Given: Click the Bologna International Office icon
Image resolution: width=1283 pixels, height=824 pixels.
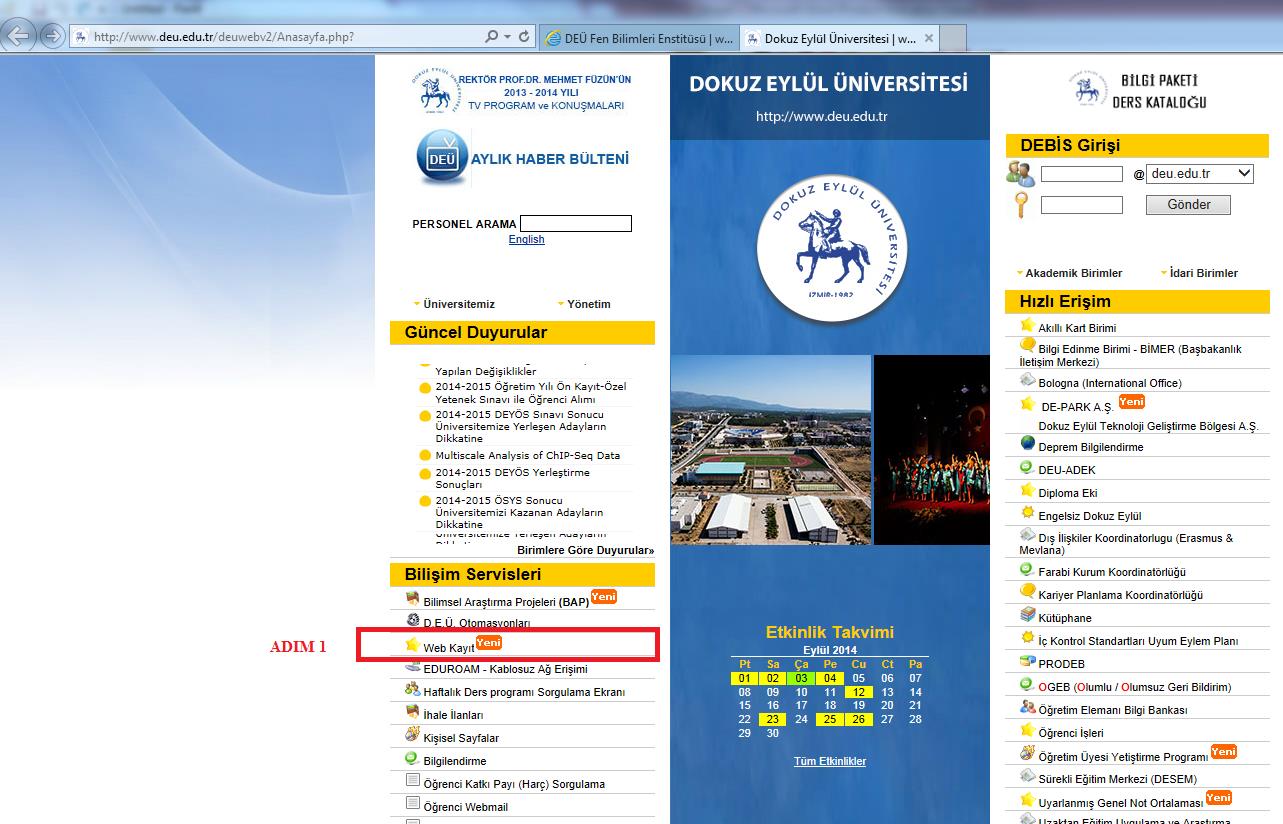Looking at the screenshot, I should (1027, 380).
